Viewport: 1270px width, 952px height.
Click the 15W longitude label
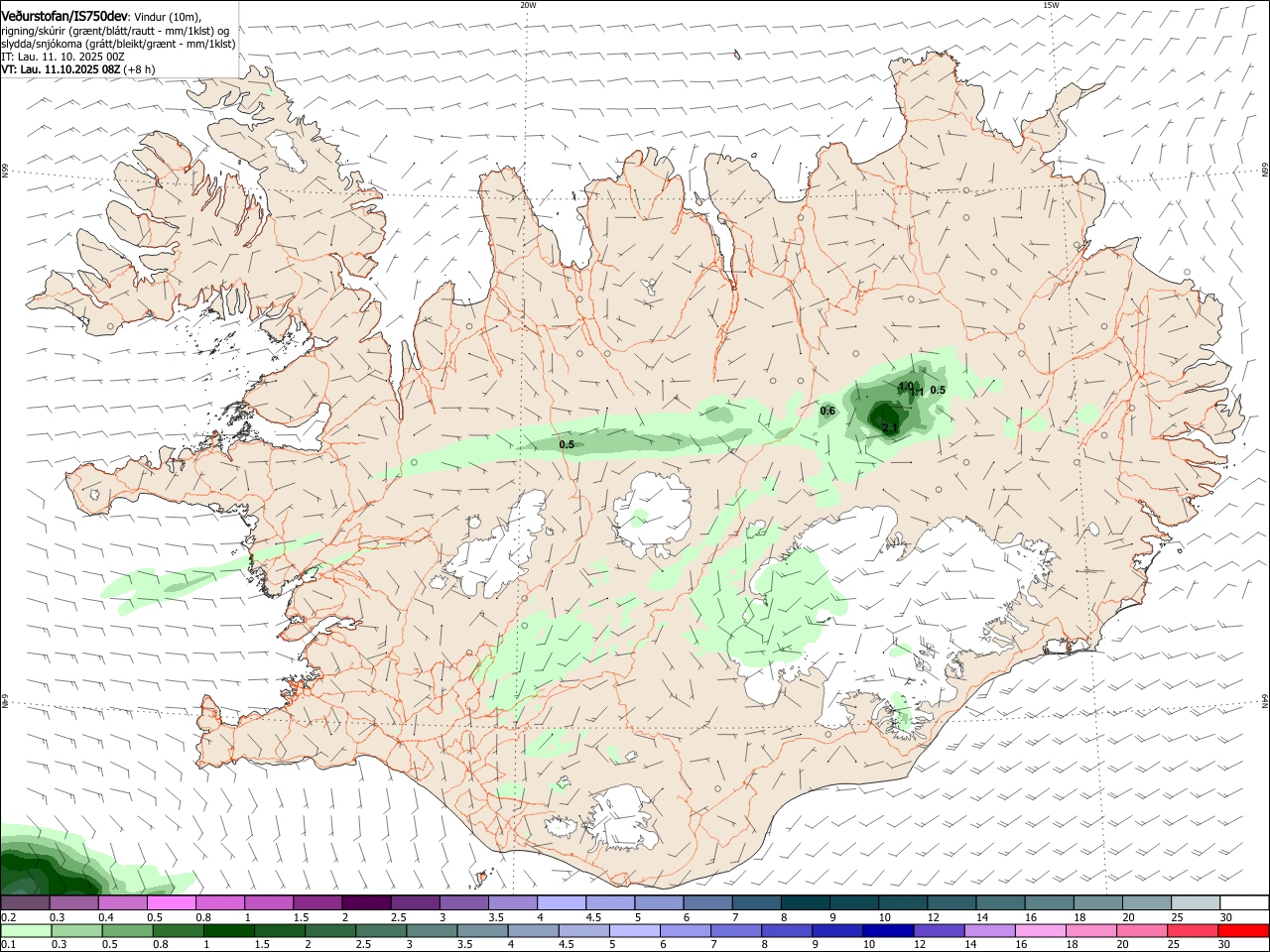pyautogui.click(x=1051, y=5)
